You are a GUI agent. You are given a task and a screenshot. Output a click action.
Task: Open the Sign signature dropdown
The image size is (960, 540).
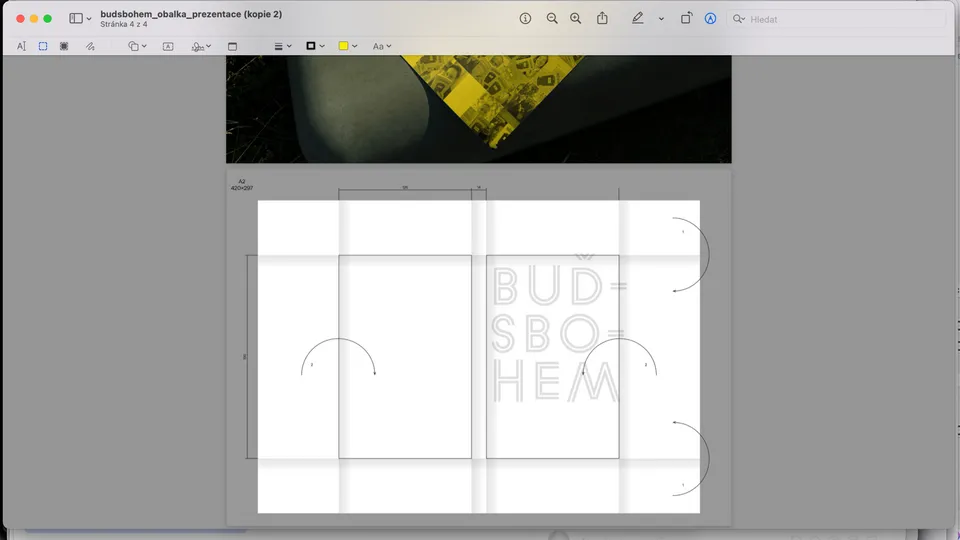(x=201, y=46)
